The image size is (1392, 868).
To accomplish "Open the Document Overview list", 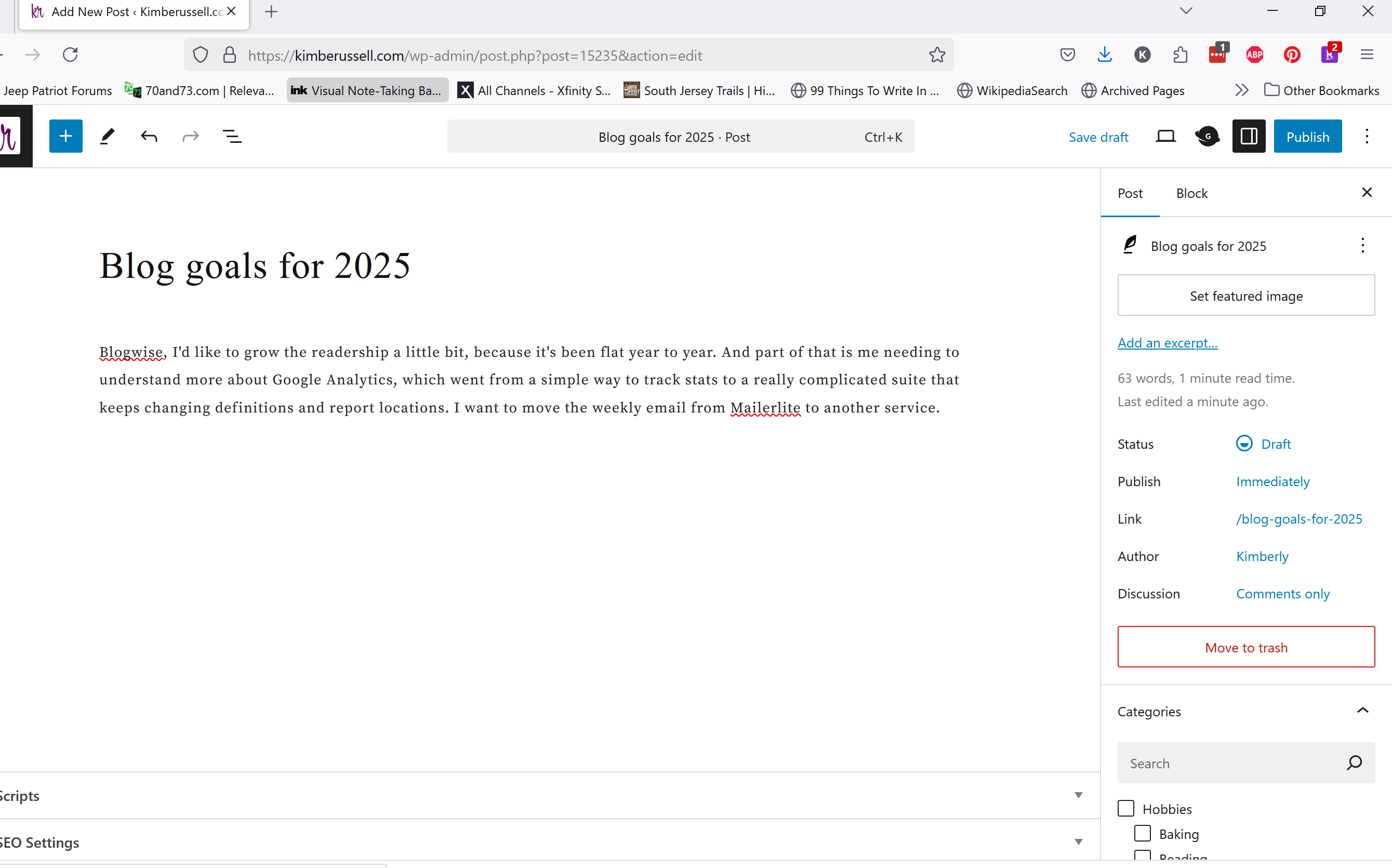I will (x=232, y=136).
